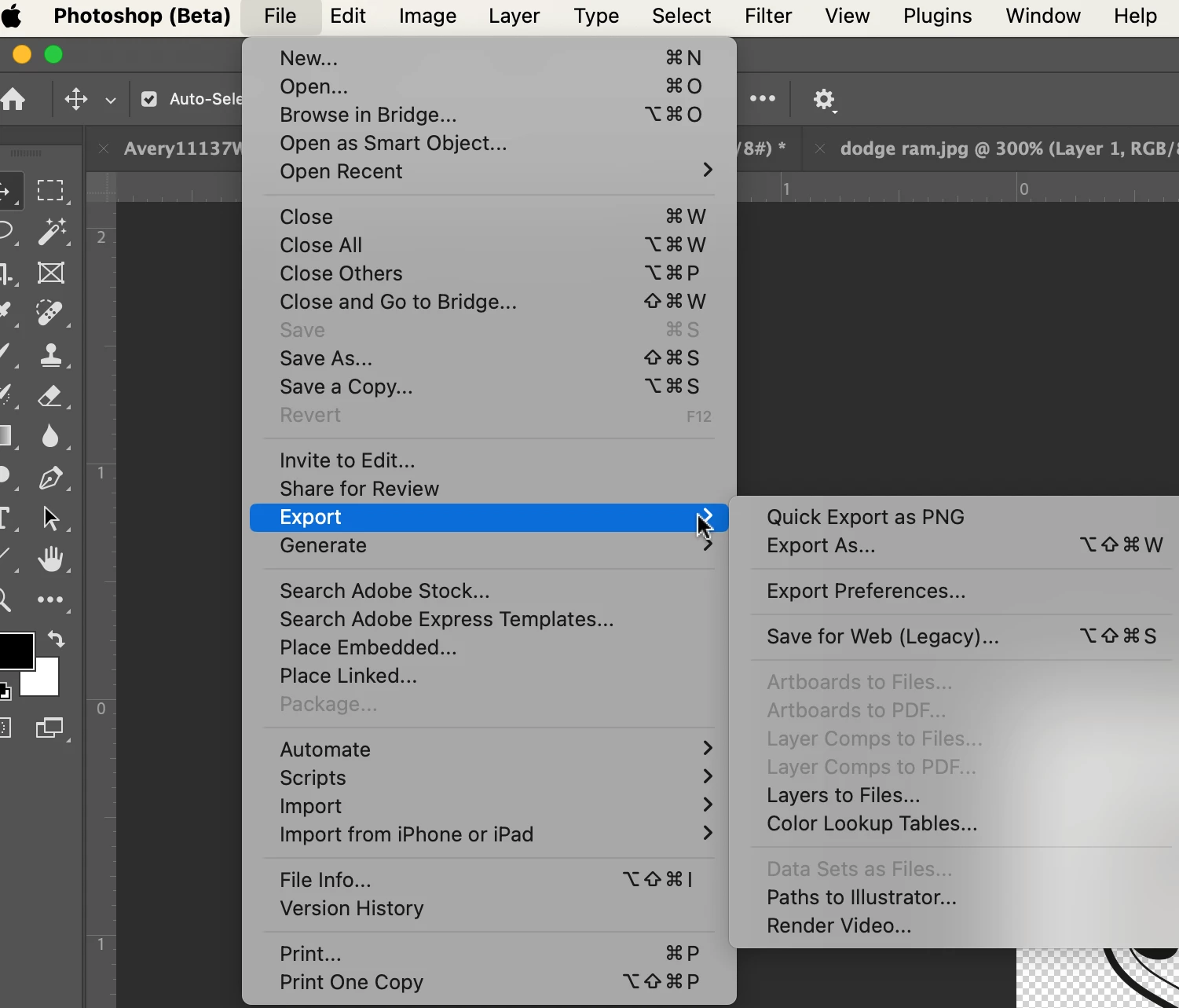Select the Hand tool
1179x1008 pixels.
tap(51, 559)
